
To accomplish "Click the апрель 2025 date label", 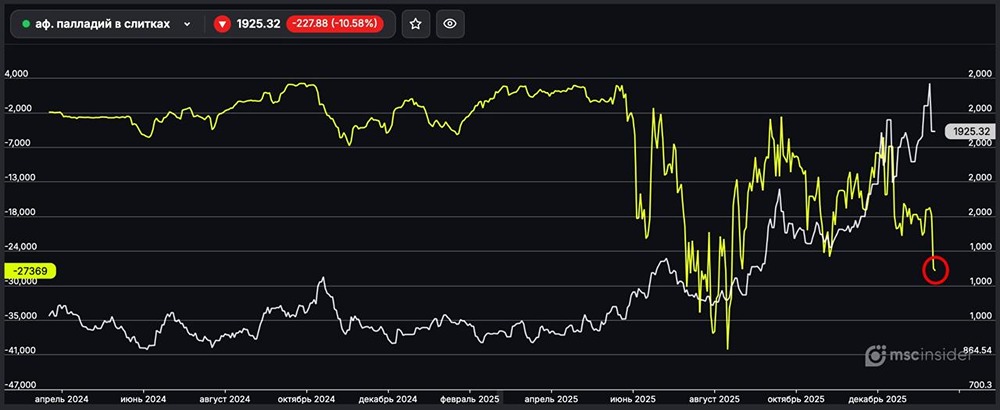I will 552,399.
